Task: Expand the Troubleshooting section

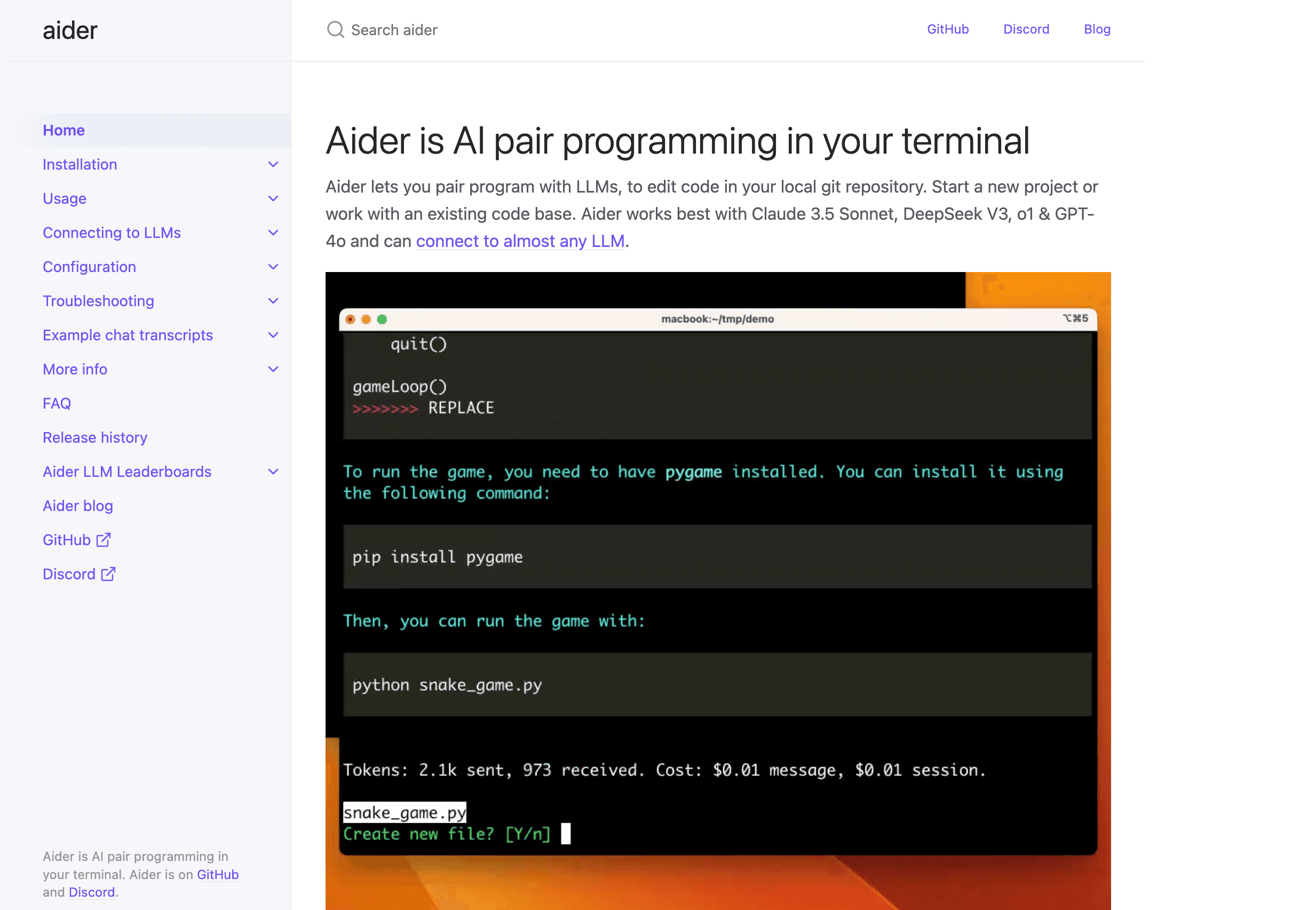Action: click(273, 300)
